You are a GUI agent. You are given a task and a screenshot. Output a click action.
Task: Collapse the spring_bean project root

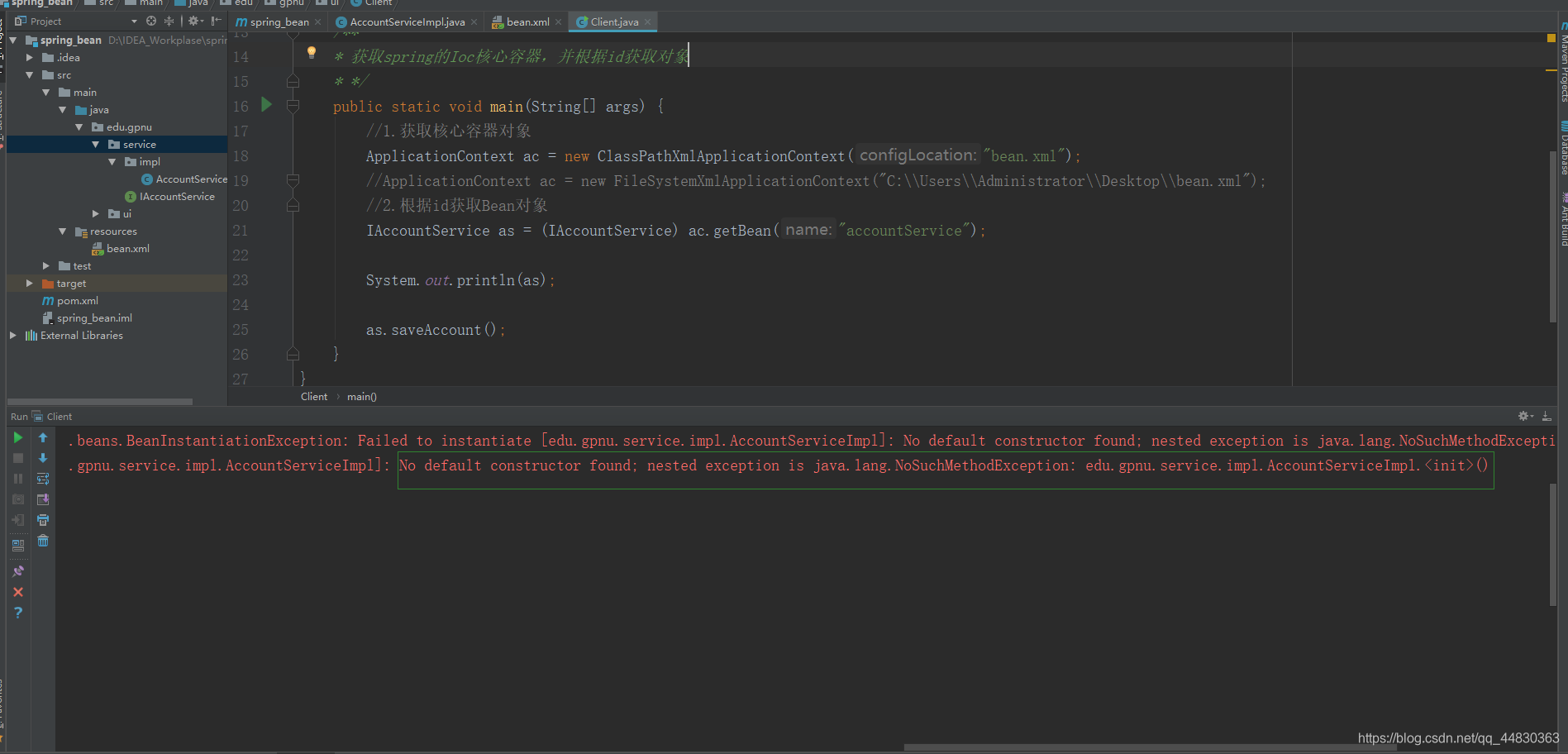click(x=13, y=40)
